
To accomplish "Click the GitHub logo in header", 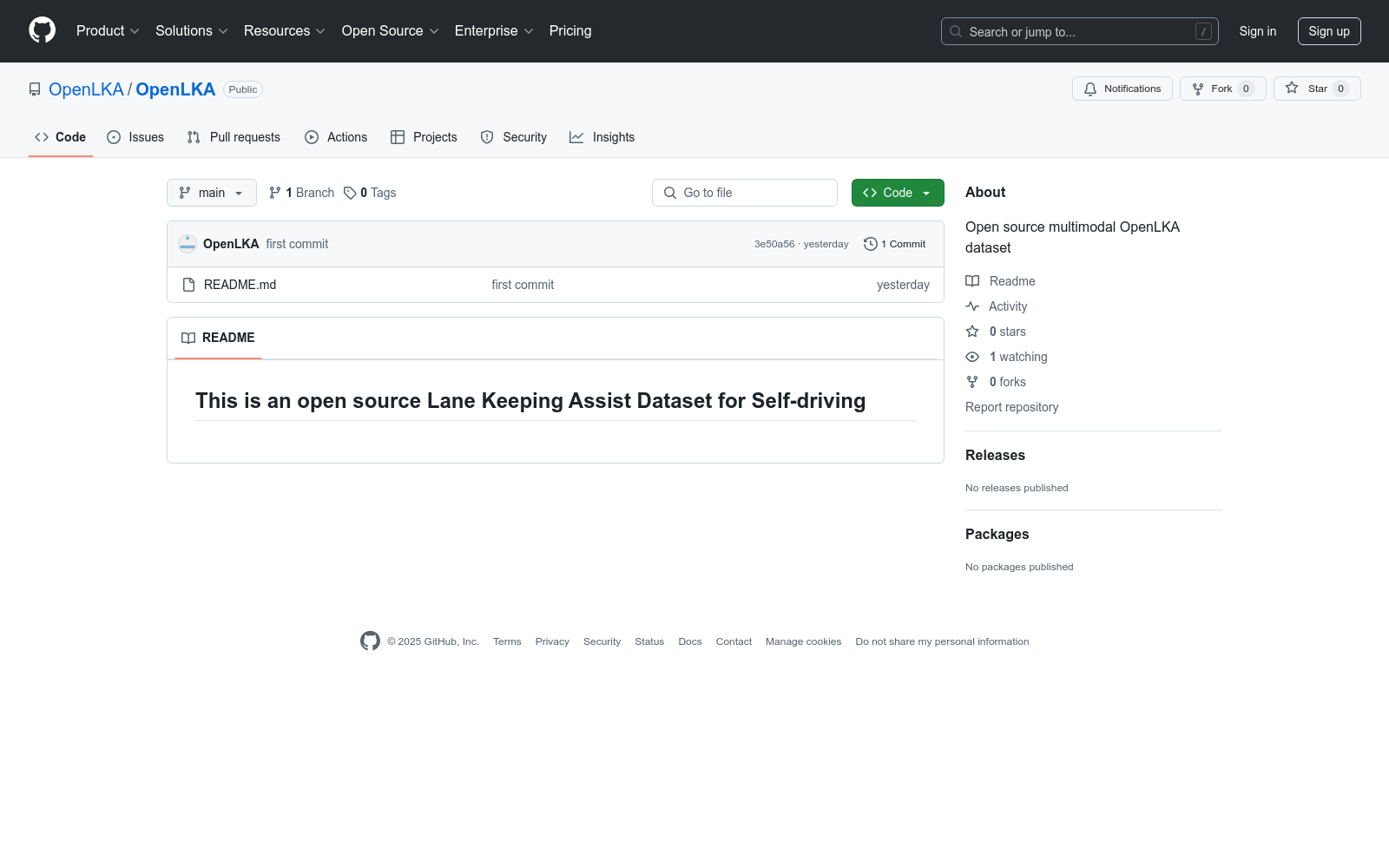I will tap(42, 30).
